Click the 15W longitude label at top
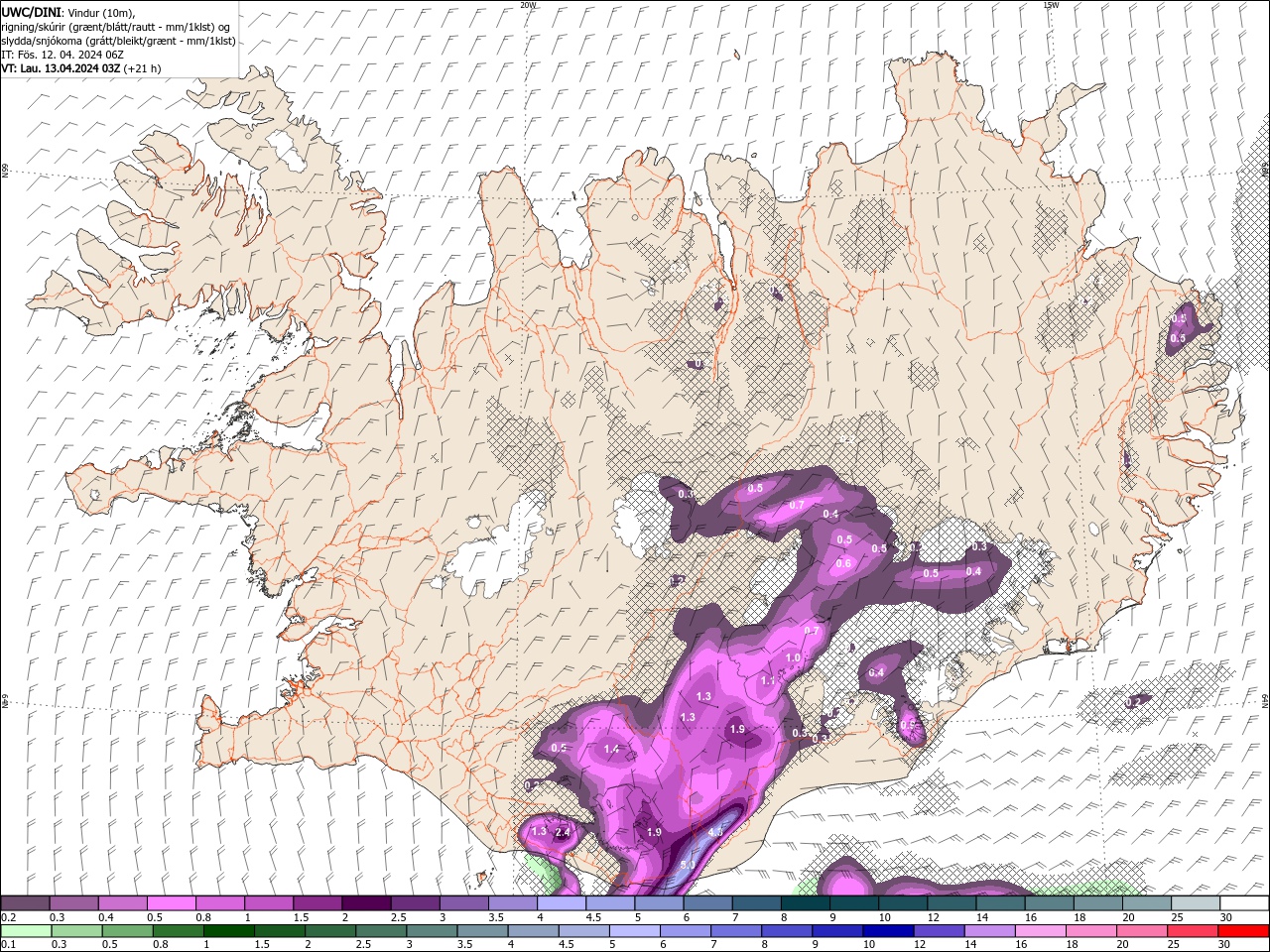The image size is (1270, 952). [1051, 5]
